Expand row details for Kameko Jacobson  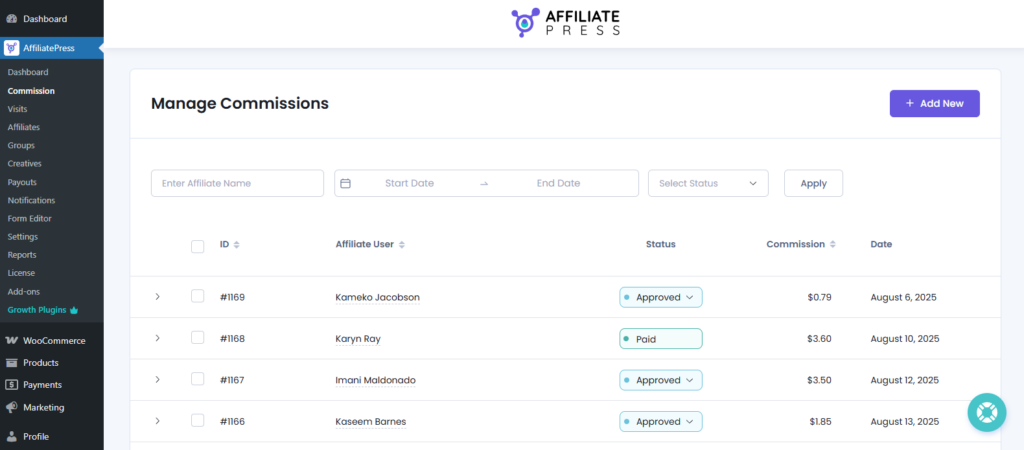coord(157,297)
